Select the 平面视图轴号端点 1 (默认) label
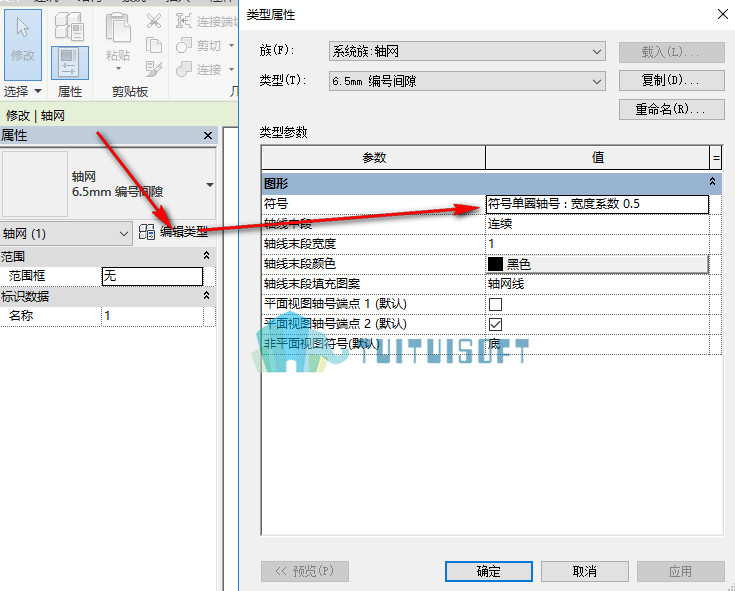This screenshot has width=735, height=591. tap(335, 304)
